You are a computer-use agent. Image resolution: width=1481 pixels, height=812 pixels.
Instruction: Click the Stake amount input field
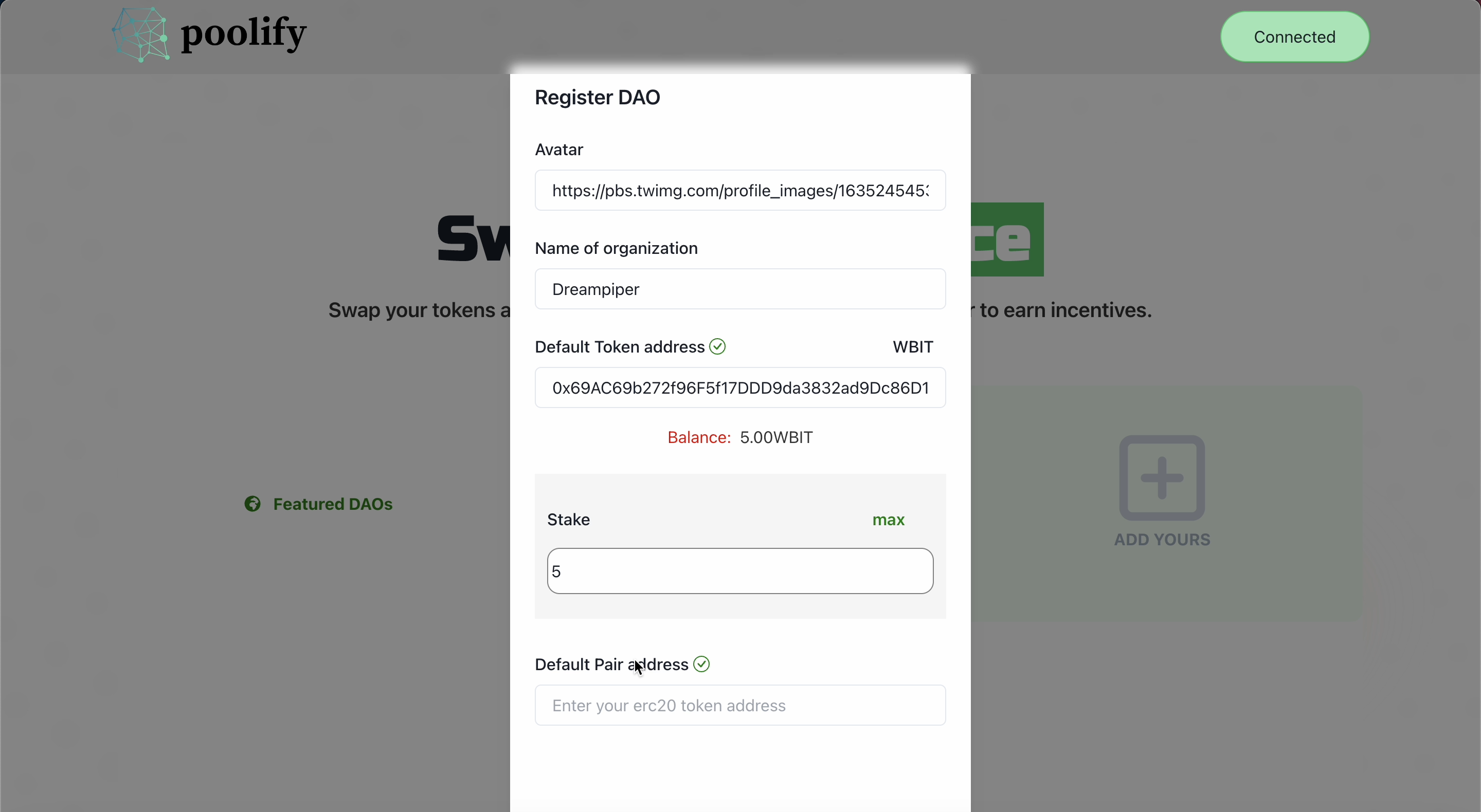pos(740,571)
